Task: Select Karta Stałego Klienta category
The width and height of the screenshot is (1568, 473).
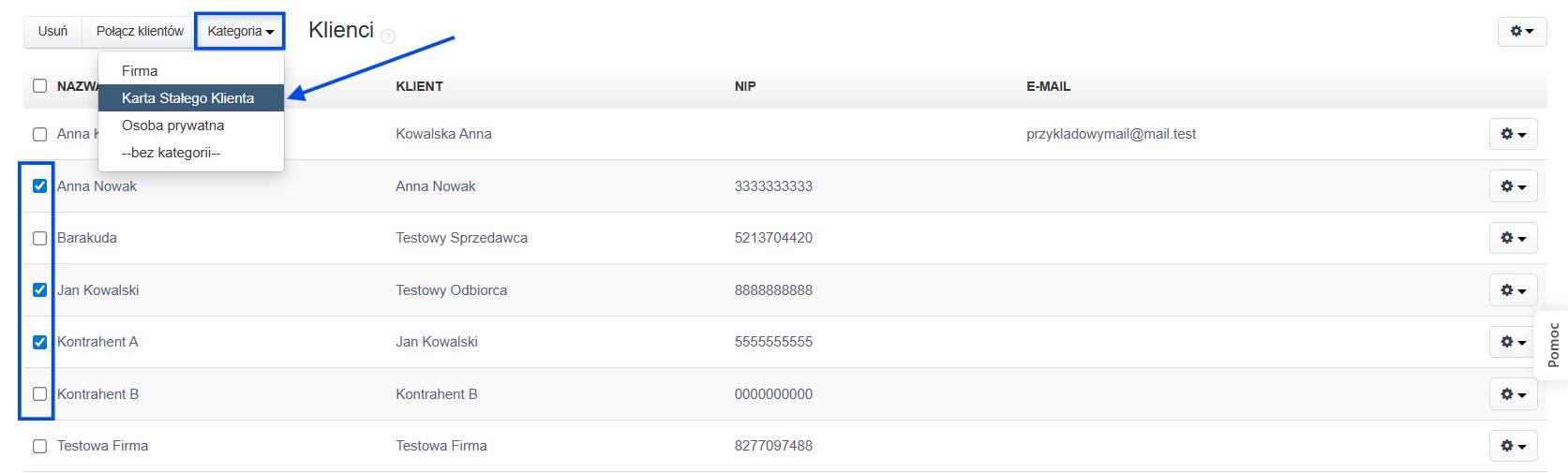Action: [191, 98]
